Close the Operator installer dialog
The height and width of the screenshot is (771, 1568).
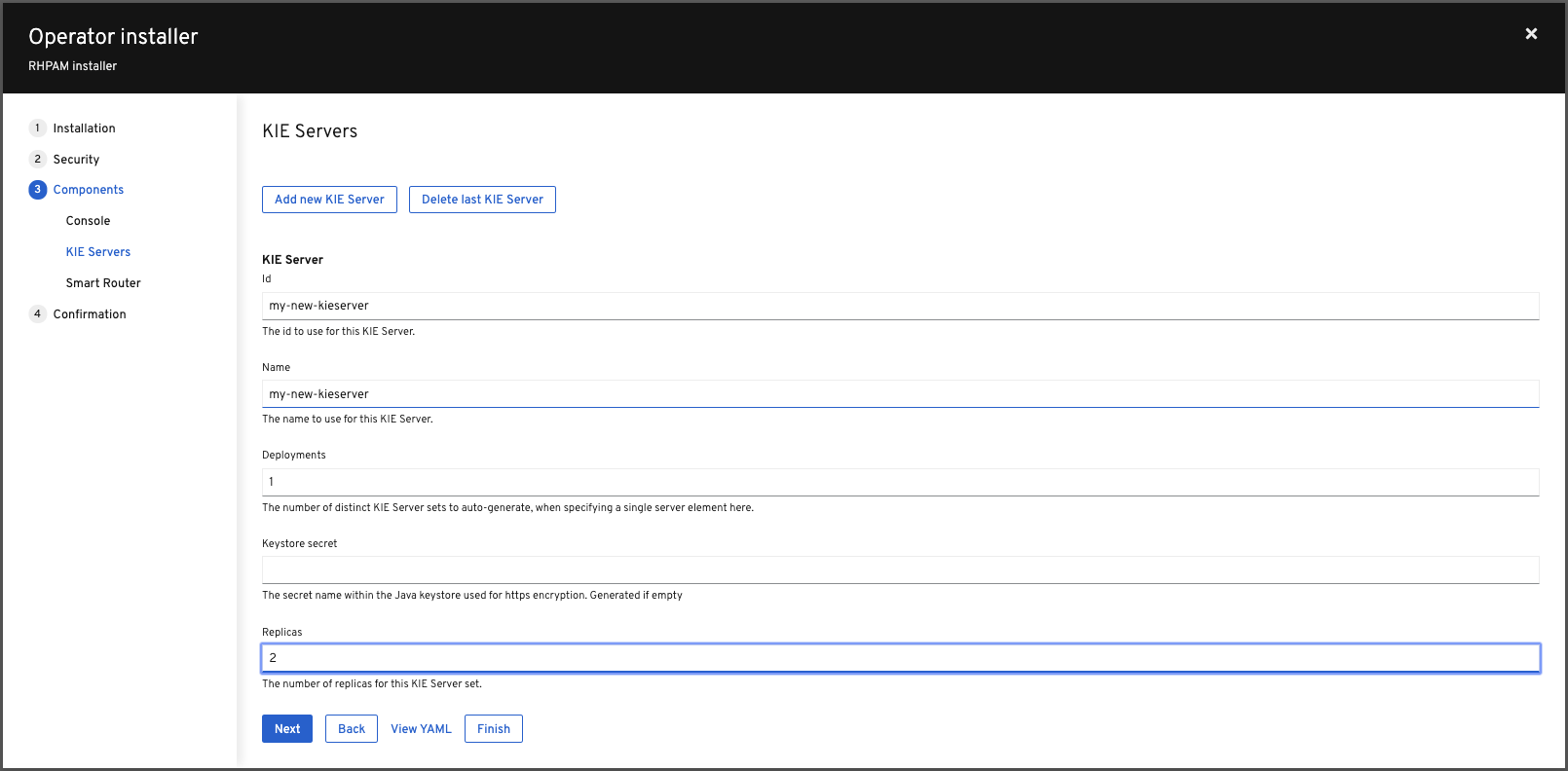coord(1531,34)
